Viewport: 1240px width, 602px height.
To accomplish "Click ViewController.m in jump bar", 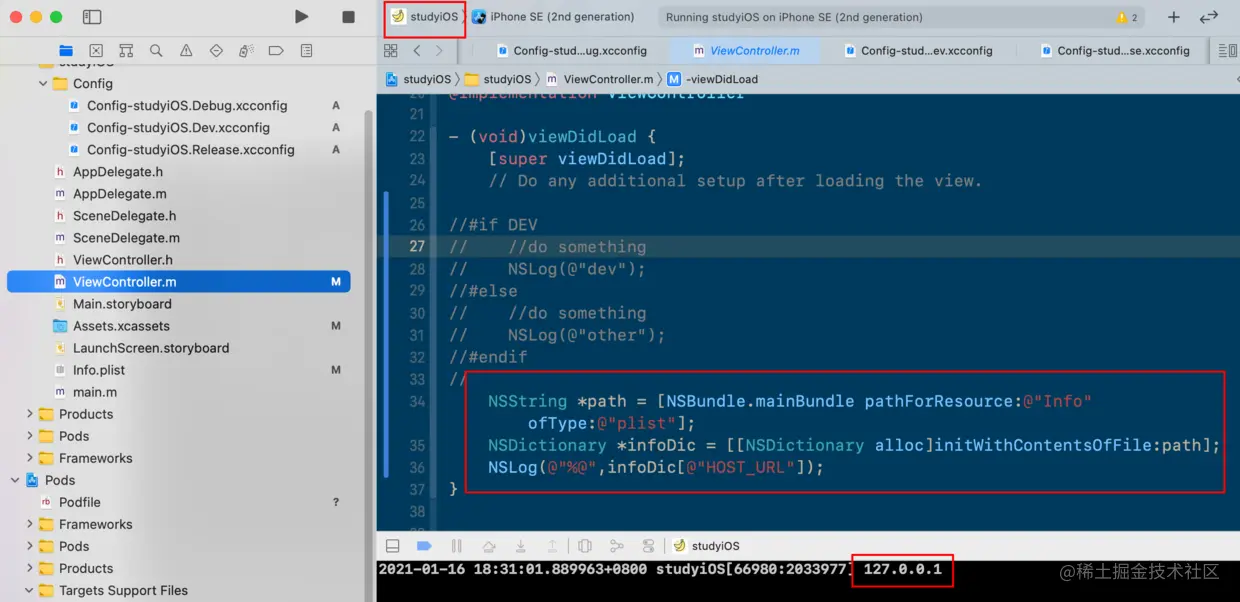I will (x=599, y=79).
